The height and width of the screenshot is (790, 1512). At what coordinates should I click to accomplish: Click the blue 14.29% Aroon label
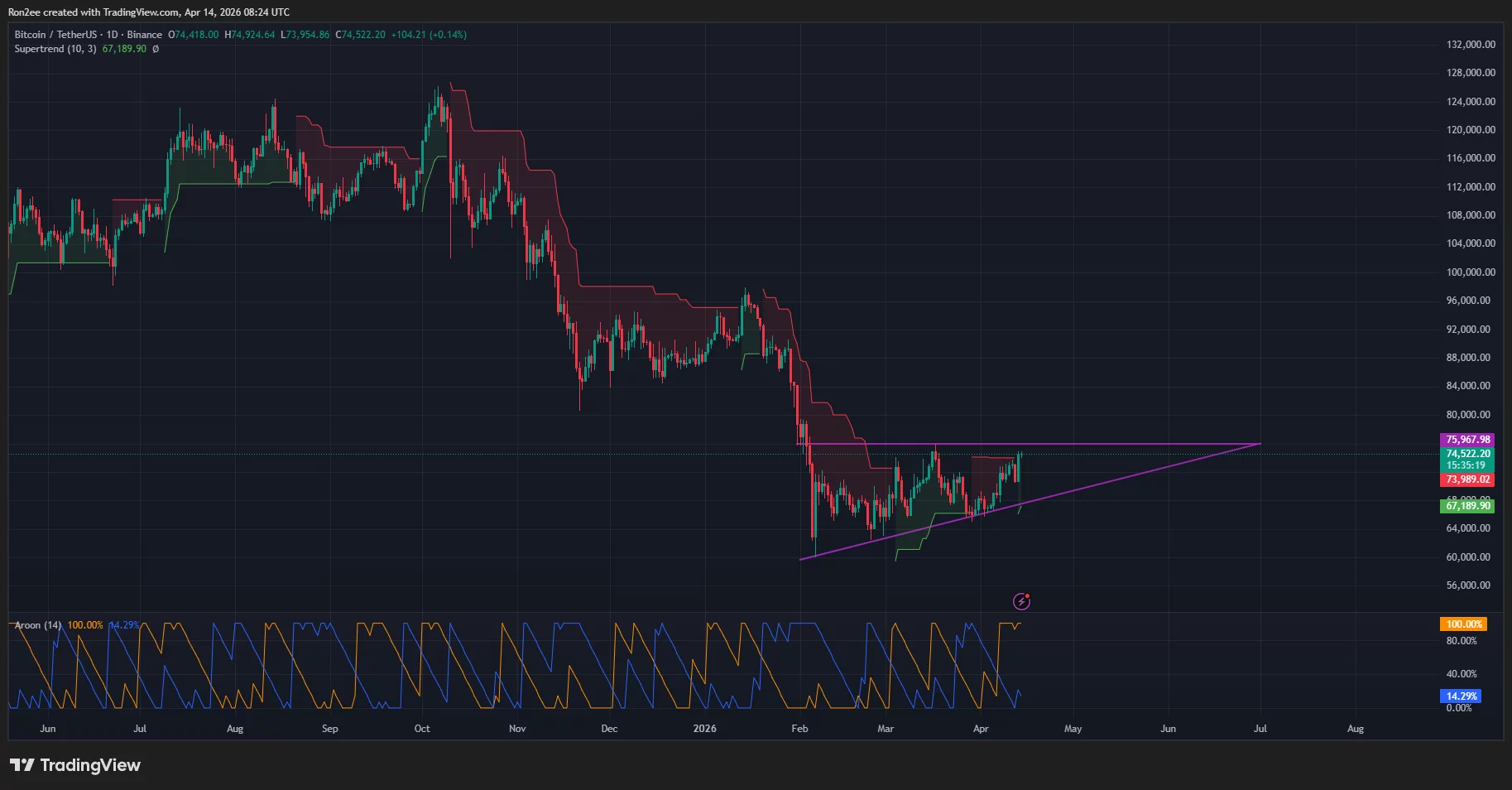[1461, 696]
